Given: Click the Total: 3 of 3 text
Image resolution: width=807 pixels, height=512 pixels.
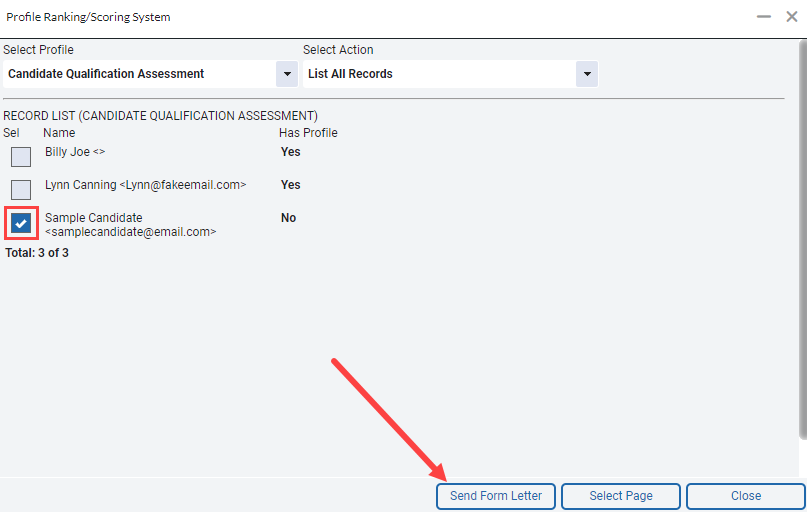Looking at the screenshot, I should click(x=37, y=253).
